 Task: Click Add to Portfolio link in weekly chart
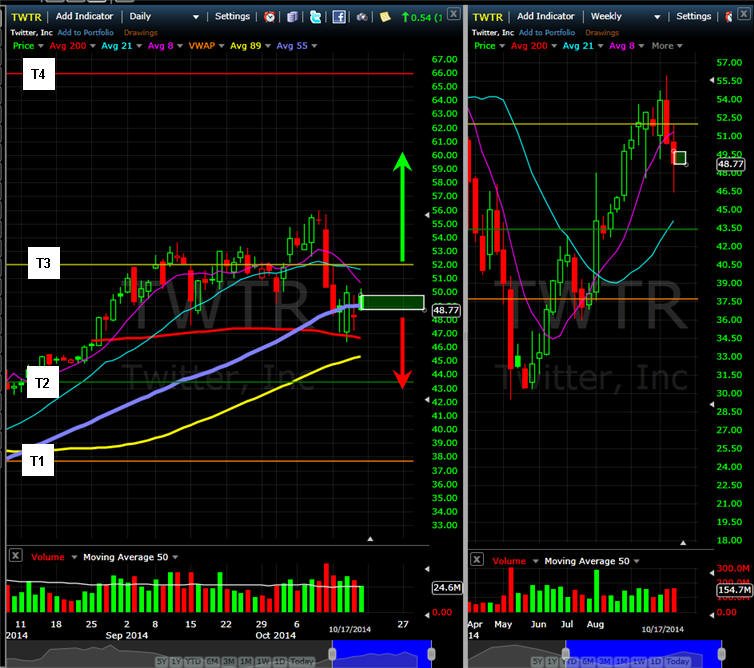tap(547, 32)
